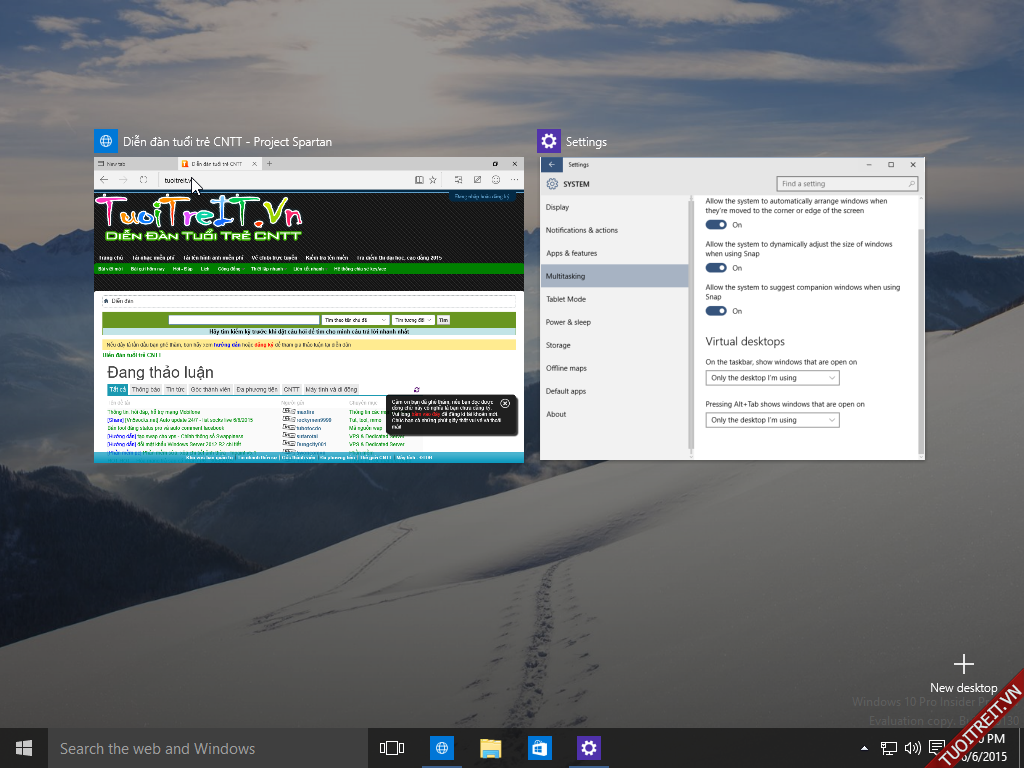This screenshot has width=1024, height=768.
Task: Open the network tray icon
Action: (x=888, y=747)
